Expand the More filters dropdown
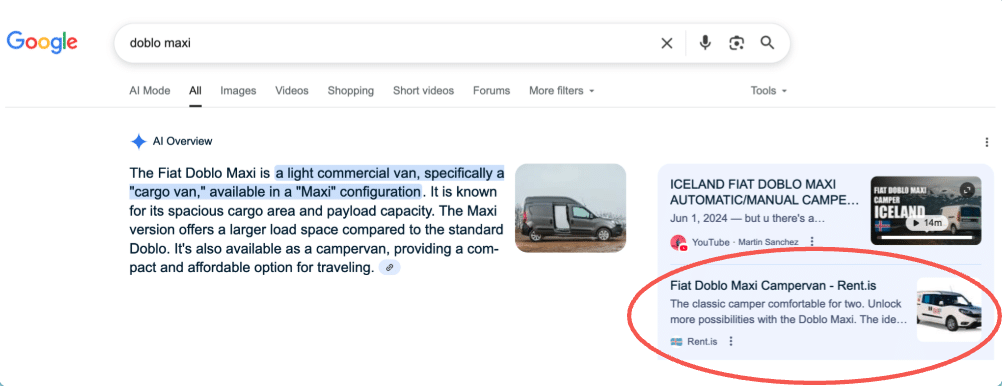This screenshot has height=386, width=1002. coord(561,91)
